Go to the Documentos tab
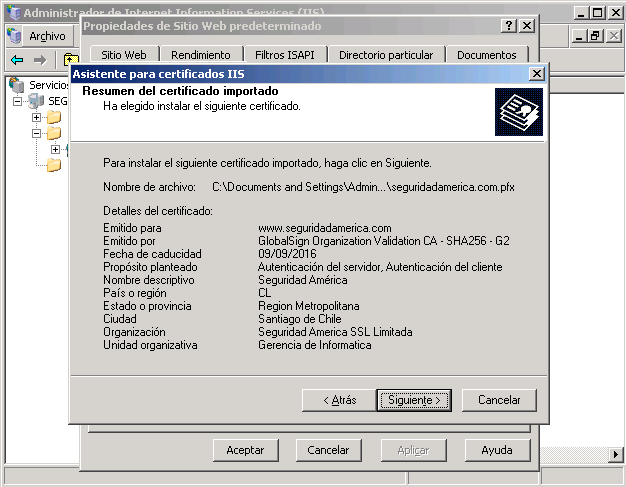The image size is (626, 487). click(486, 55)
